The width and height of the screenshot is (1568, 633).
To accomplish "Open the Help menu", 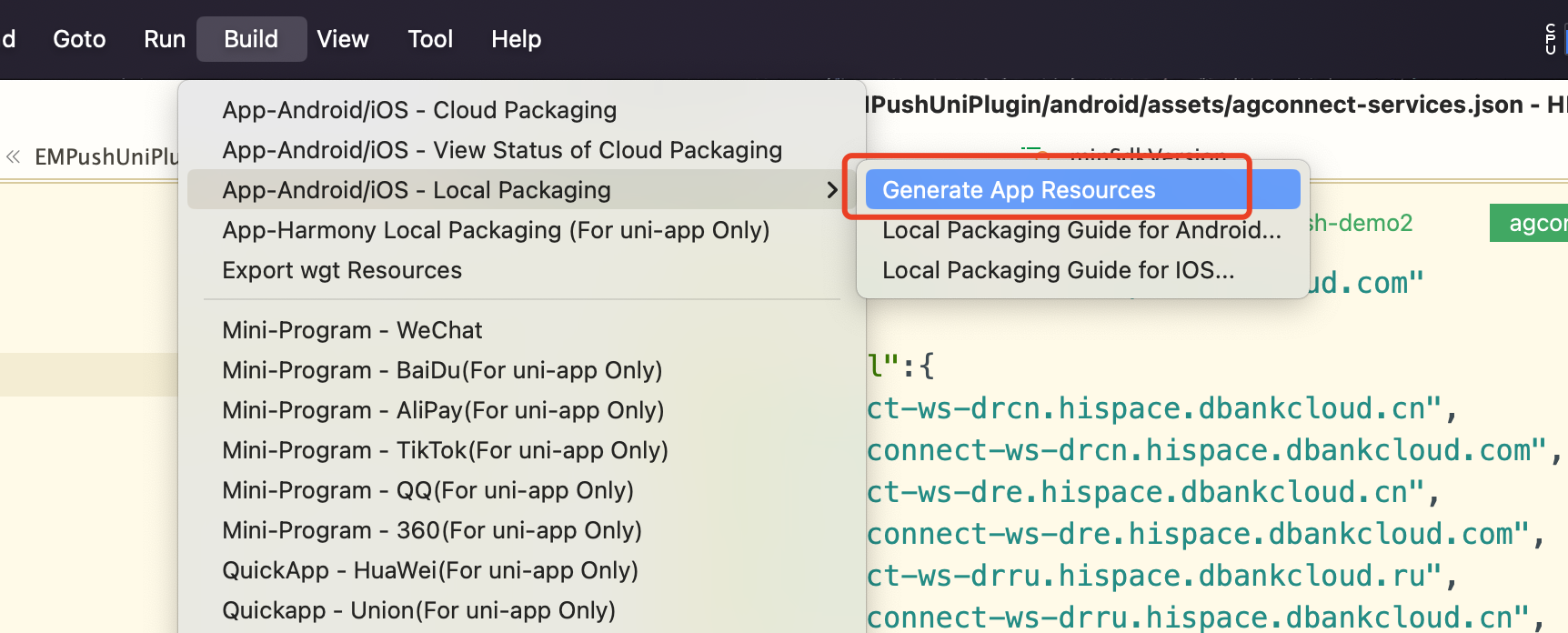I will [x=516, y=39].
